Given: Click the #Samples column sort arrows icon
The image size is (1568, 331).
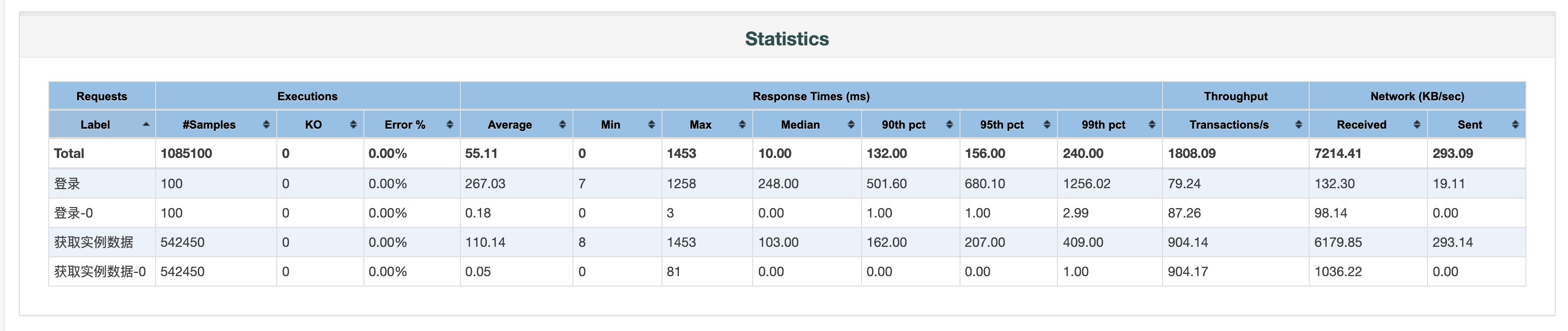Looking at the screenshot, I should (266, 125).
